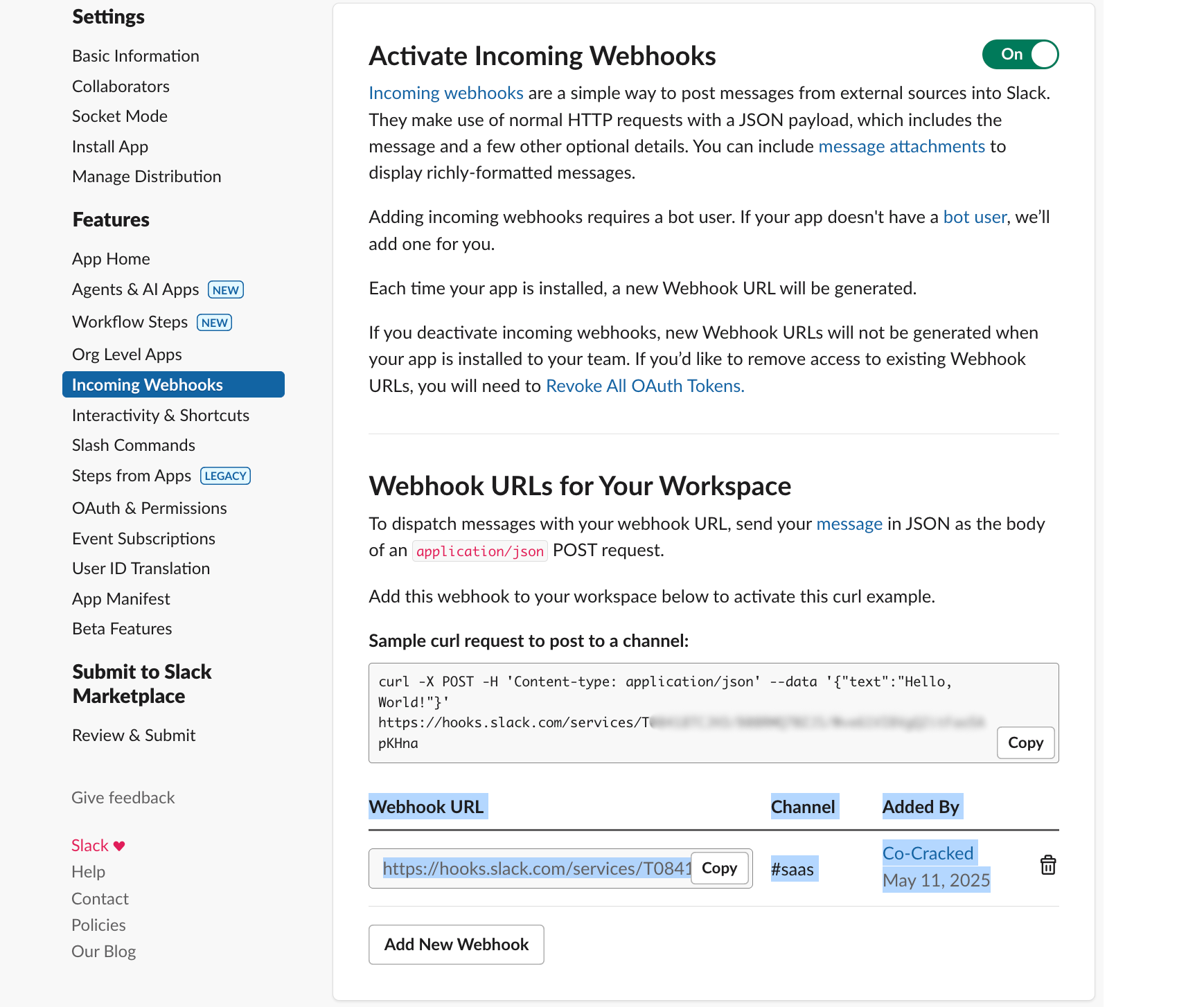Navigate to OAuth & Permissions
This screenshot has height=1007, width=1204.
[x=149, y=508]
